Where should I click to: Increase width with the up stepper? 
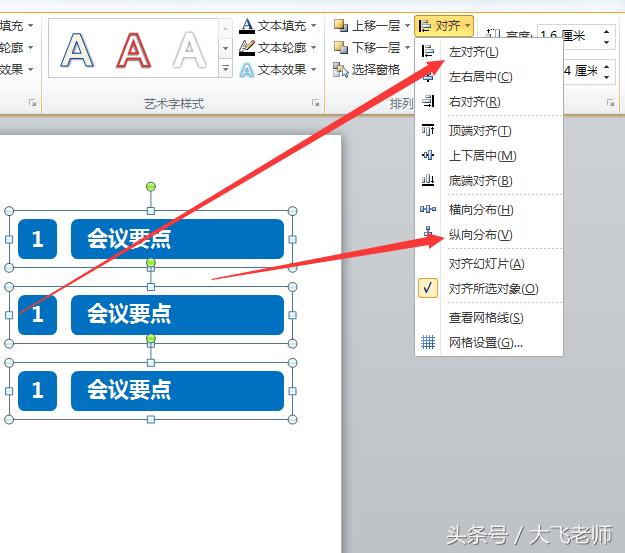[x=607, y=67]
